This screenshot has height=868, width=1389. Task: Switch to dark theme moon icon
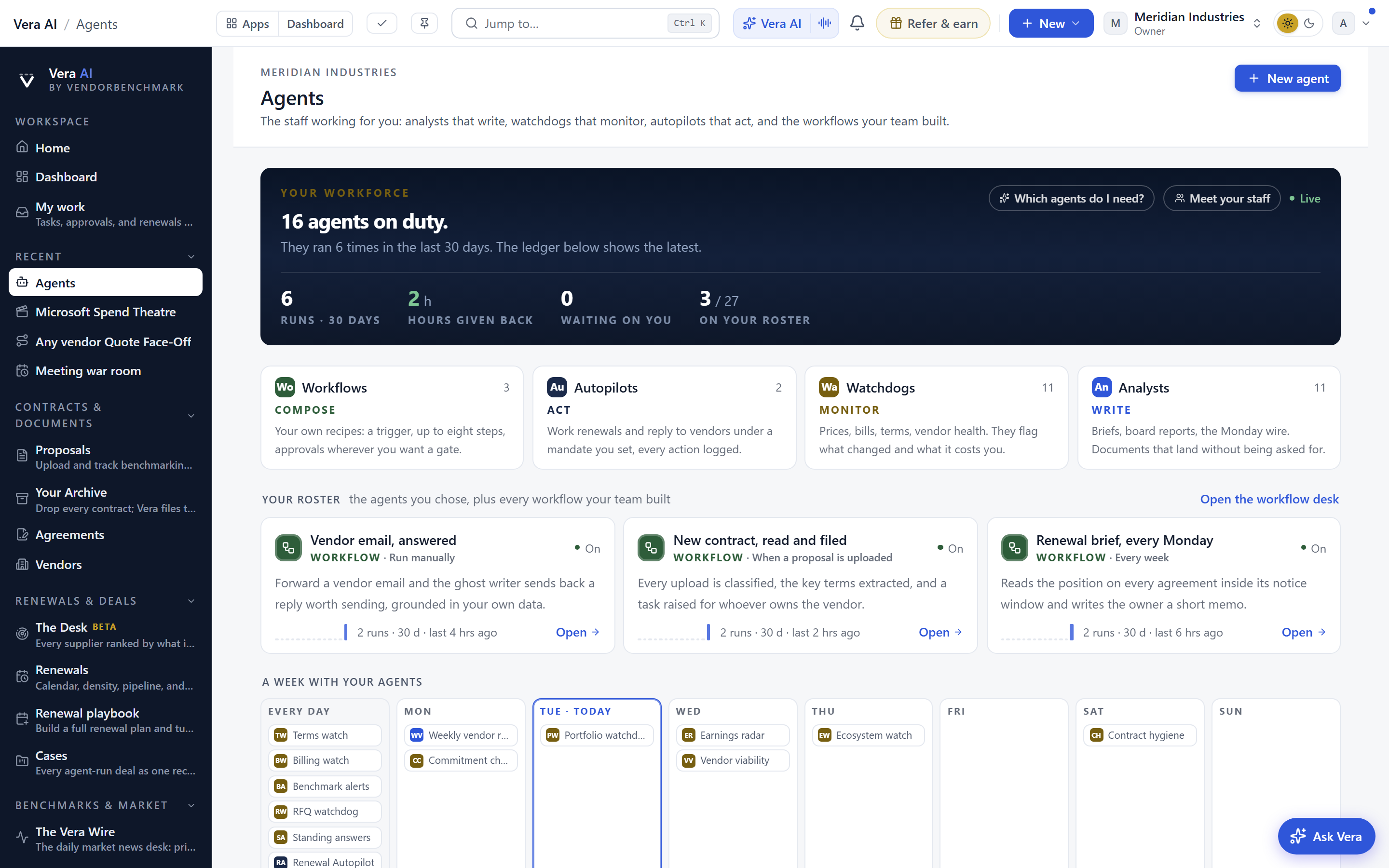click(1309, 24)
